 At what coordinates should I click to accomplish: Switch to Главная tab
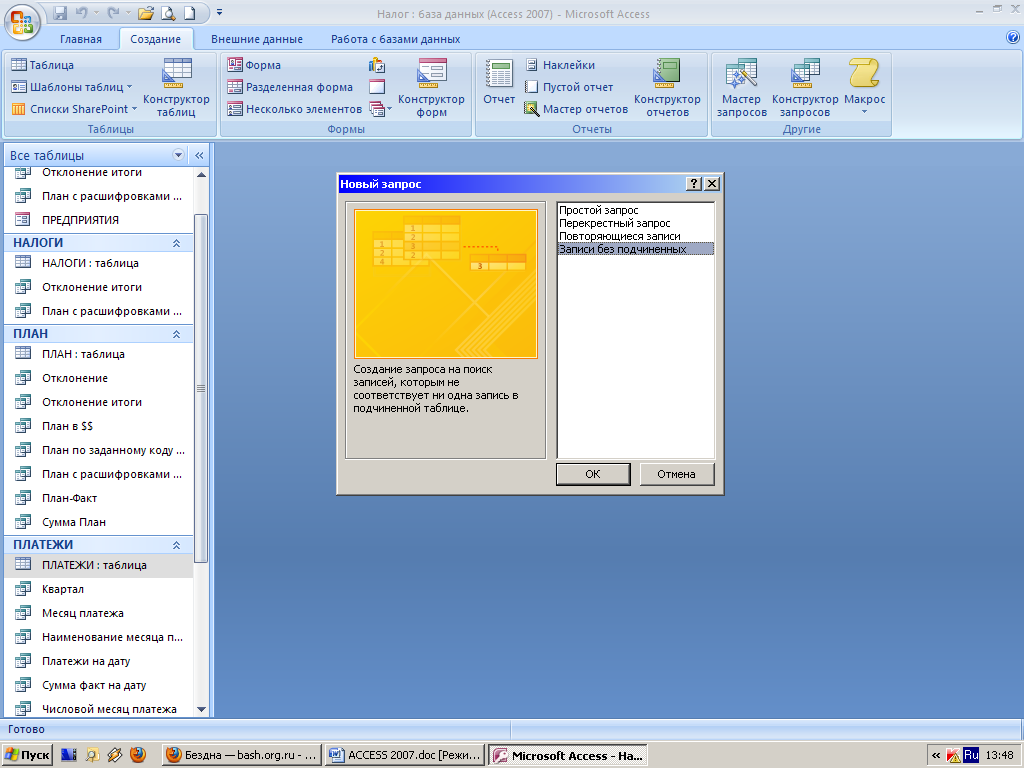[x=81, y=39]
